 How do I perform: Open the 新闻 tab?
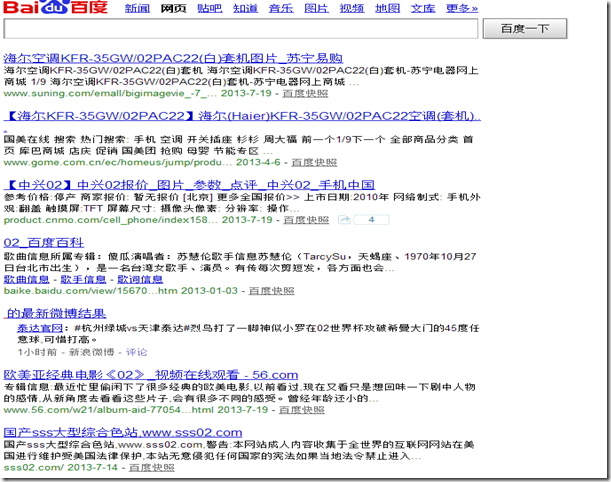[137, 8]
